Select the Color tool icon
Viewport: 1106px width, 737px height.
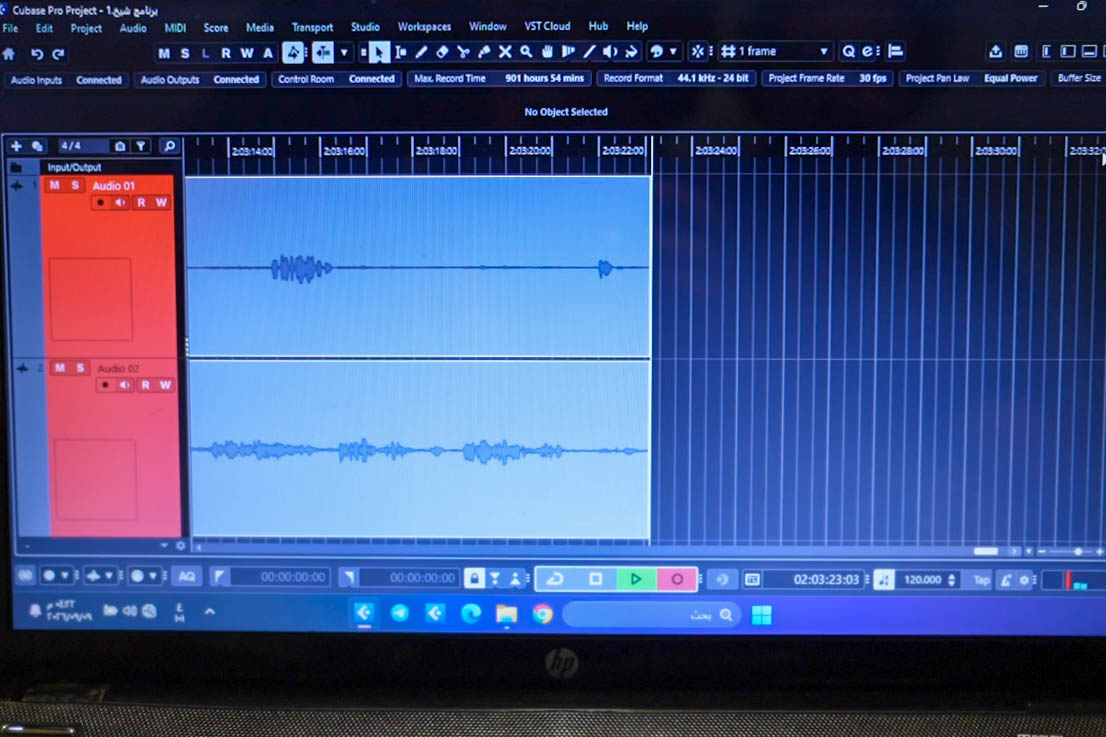(x=657, y=52)
